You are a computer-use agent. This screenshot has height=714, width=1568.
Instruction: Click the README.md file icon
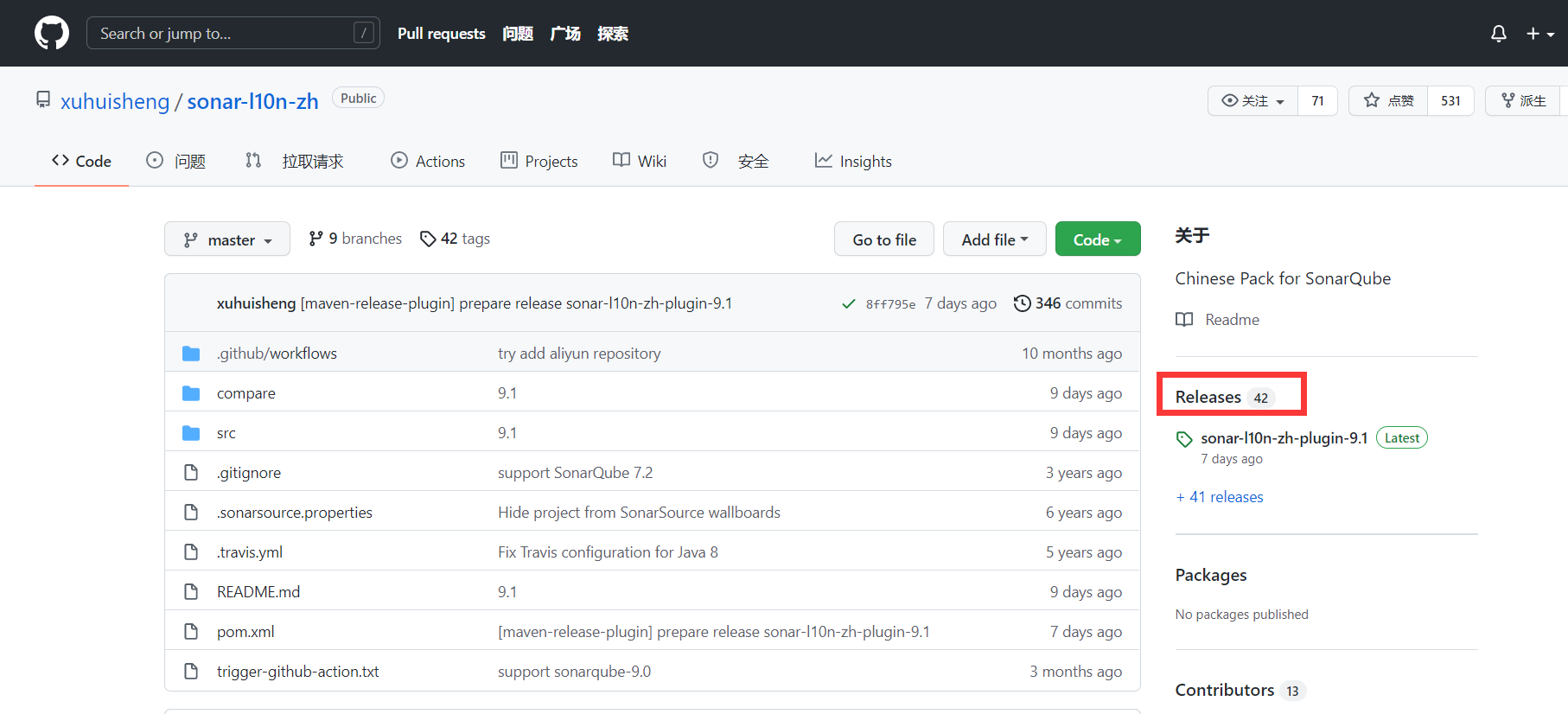click(x=191, y=592)
